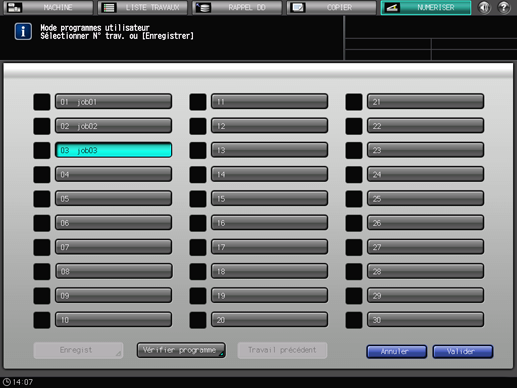Toggle lock box beside 01 job01
This screenshot has height=388, width=517.
coord(42,102)
